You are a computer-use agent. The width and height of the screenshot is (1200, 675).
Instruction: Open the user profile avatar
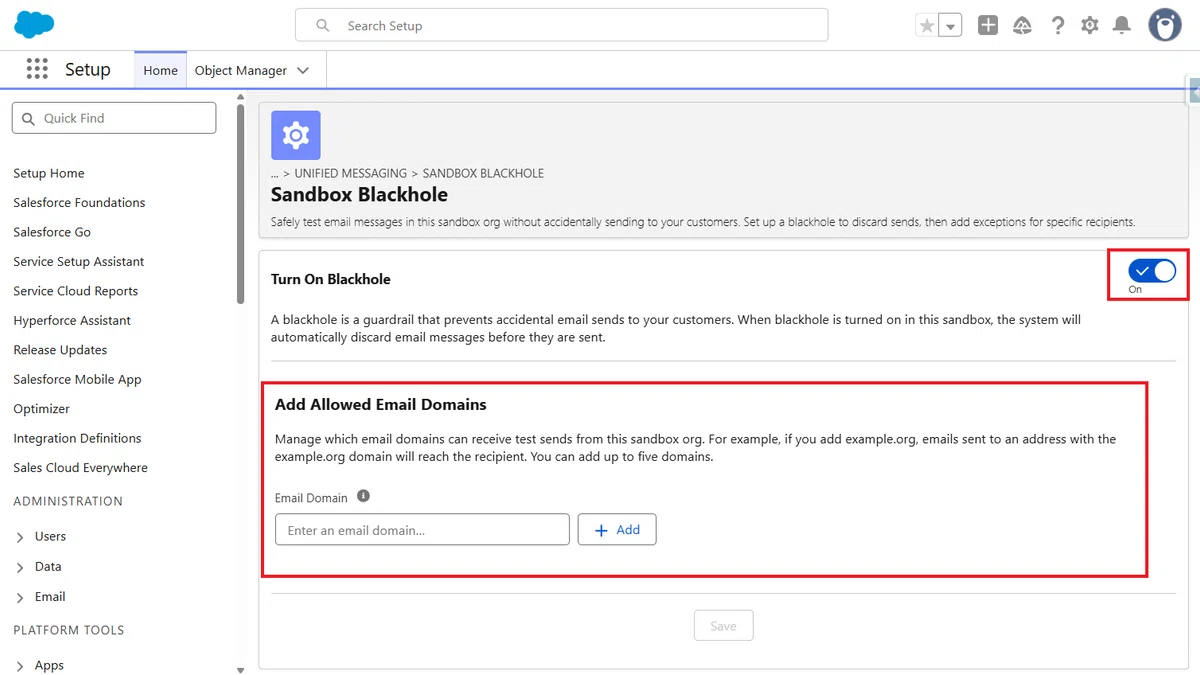[x=1165, y=25]
